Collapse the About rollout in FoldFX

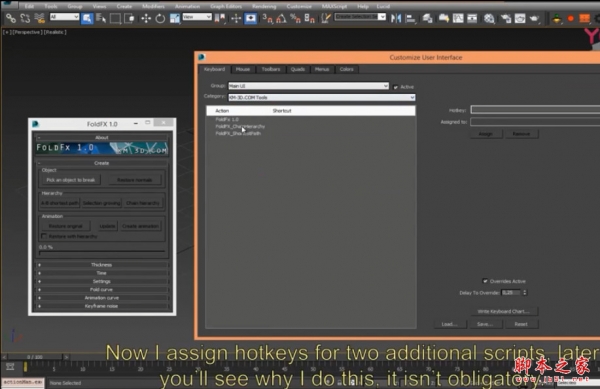click(102, 137)
